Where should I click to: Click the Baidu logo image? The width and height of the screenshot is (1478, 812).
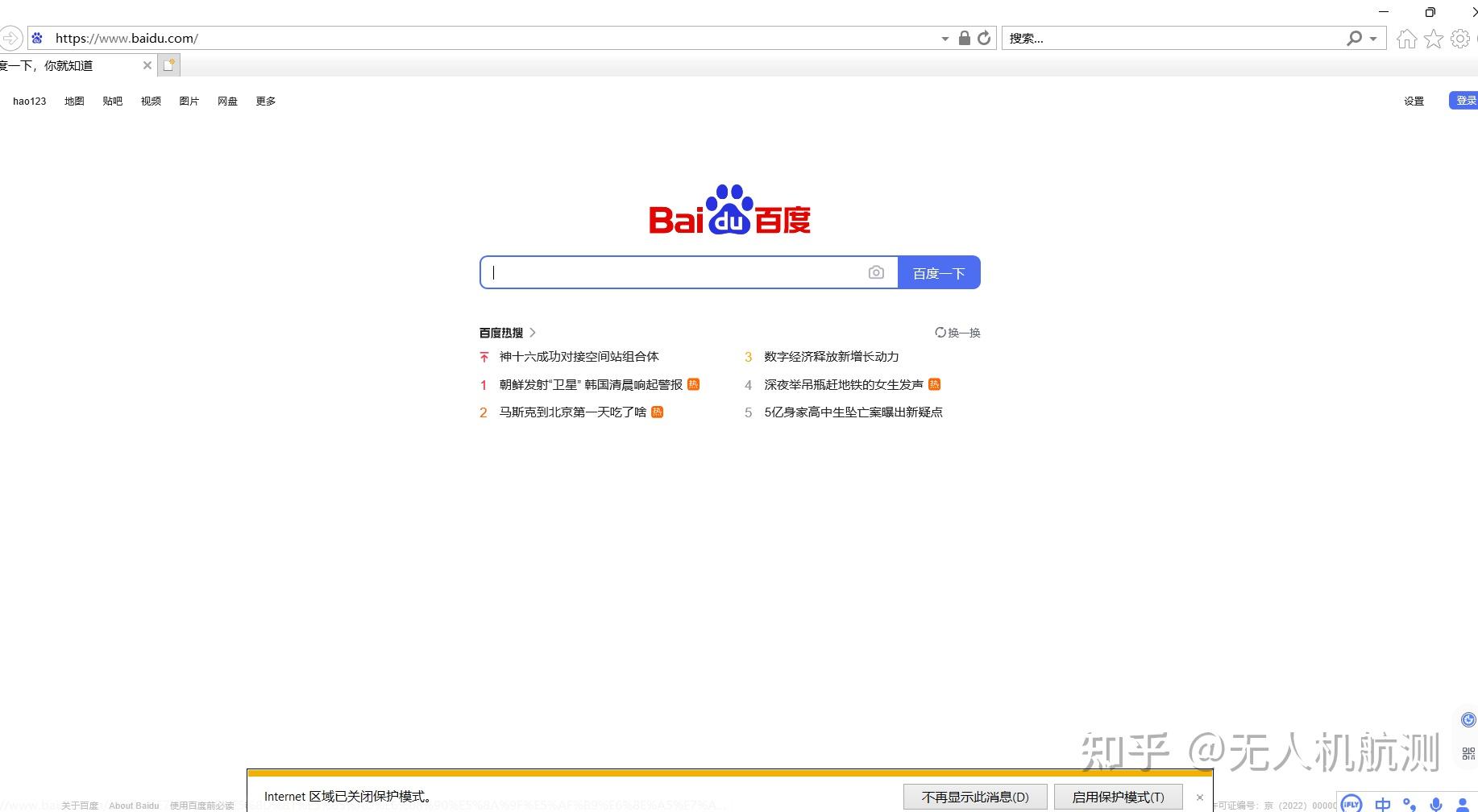(x=730, y=210)
